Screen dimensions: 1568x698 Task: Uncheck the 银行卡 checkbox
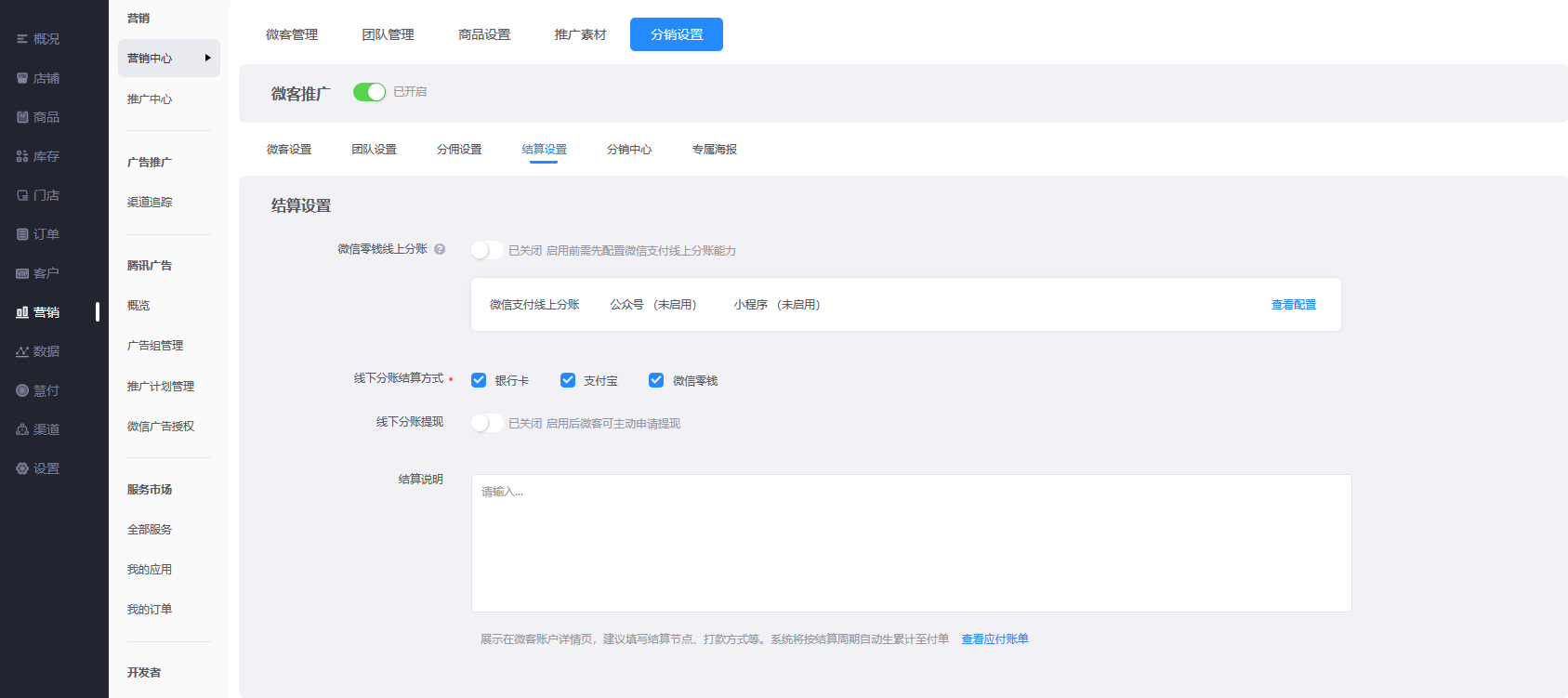coord(479,380)
